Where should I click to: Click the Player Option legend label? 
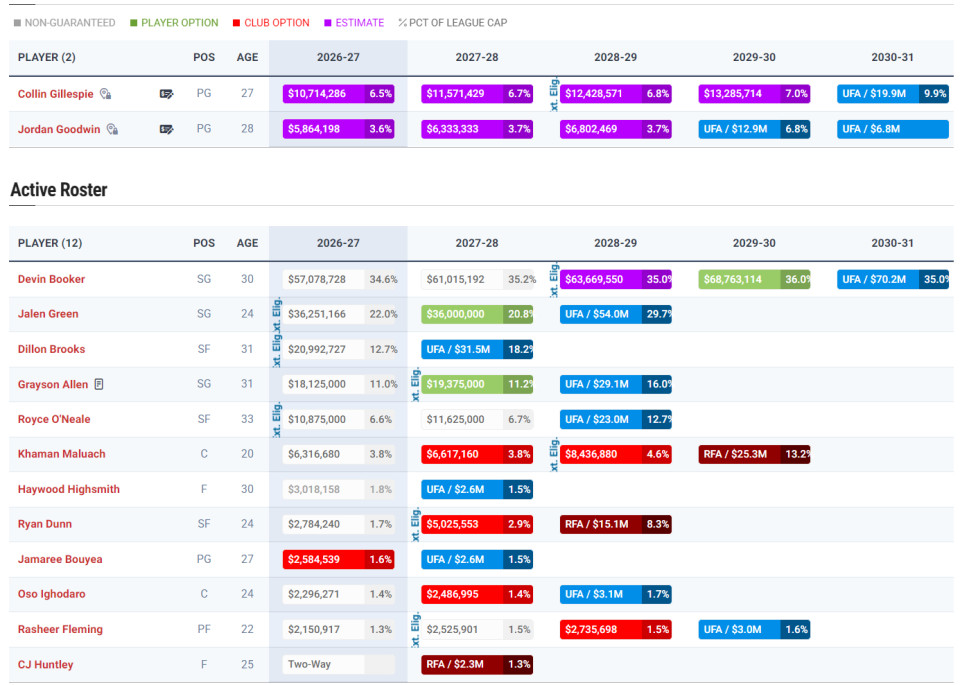pyautogui.click(x=179, y=23)
